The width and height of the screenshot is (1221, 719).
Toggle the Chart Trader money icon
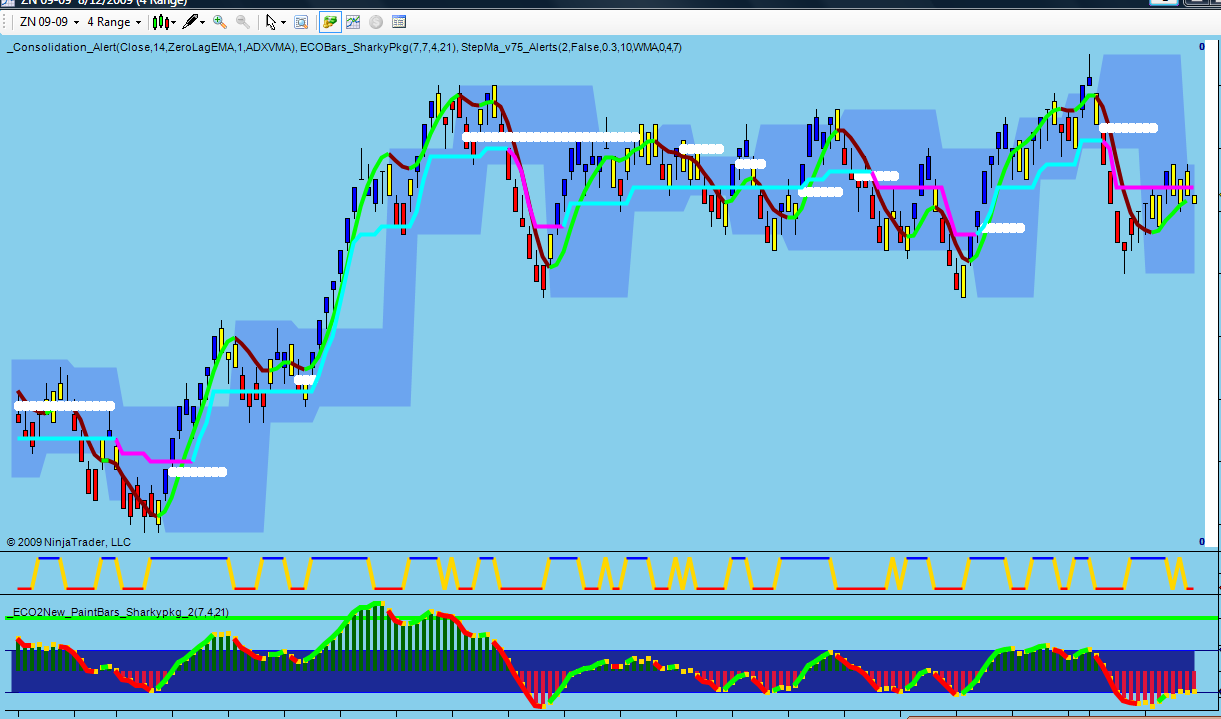pyautogui.click(x=330, y=22)
